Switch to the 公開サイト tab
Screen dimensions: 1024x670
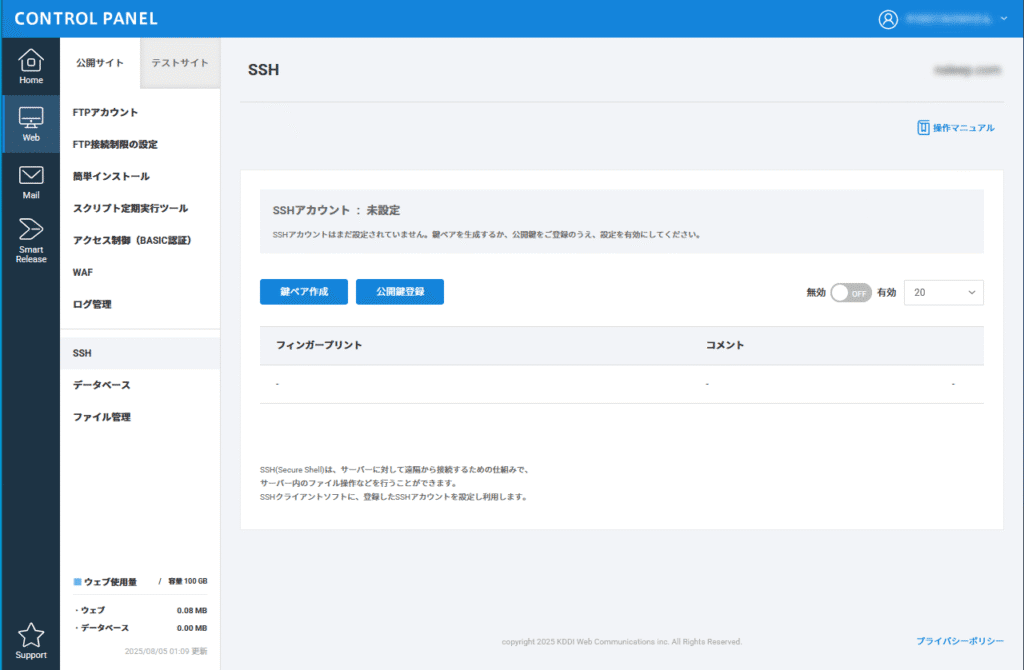tap(100, 63)
